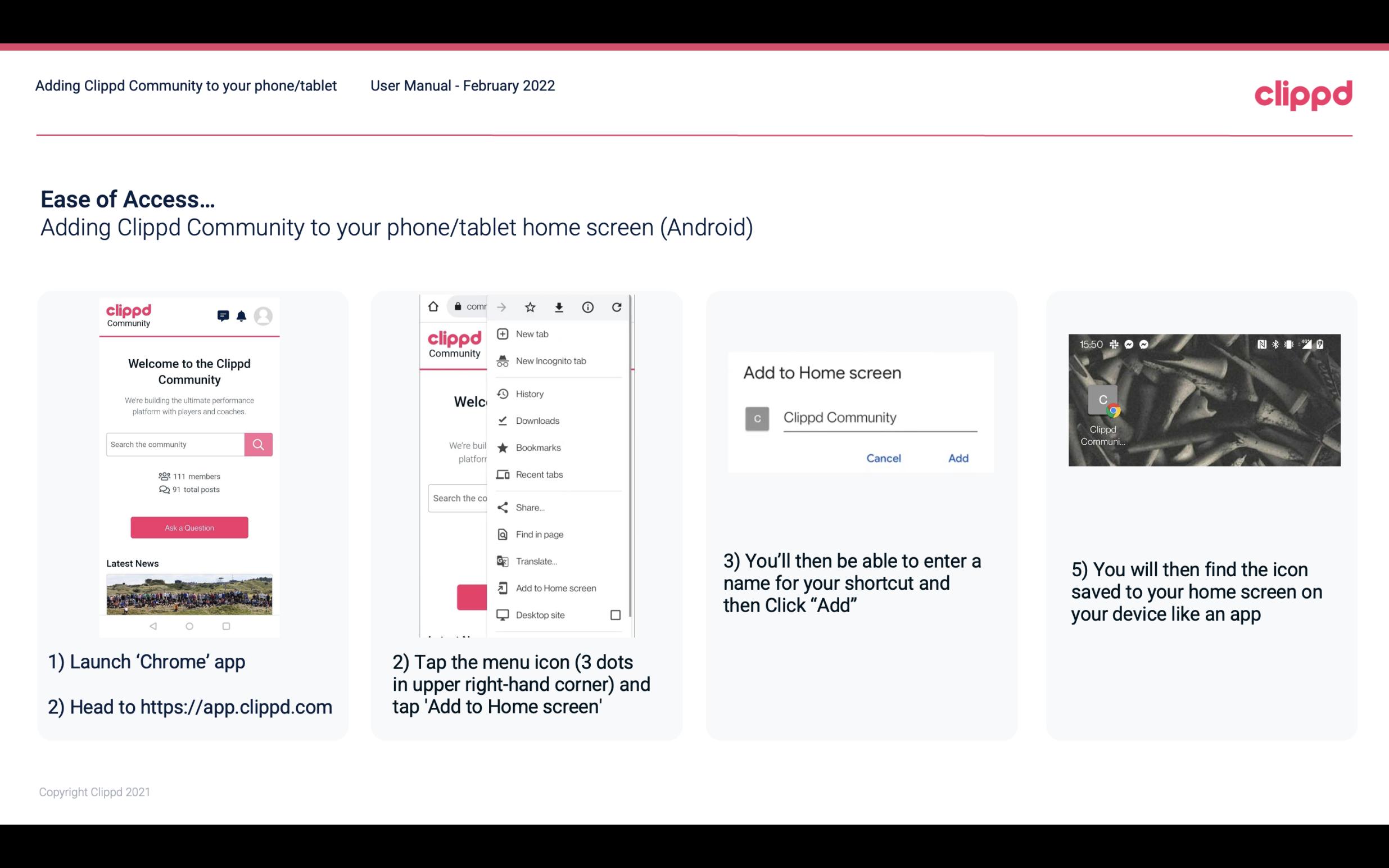Click the notification bell icon
This screenshot has height=868, width=1389.
click(x=240, y=316)
